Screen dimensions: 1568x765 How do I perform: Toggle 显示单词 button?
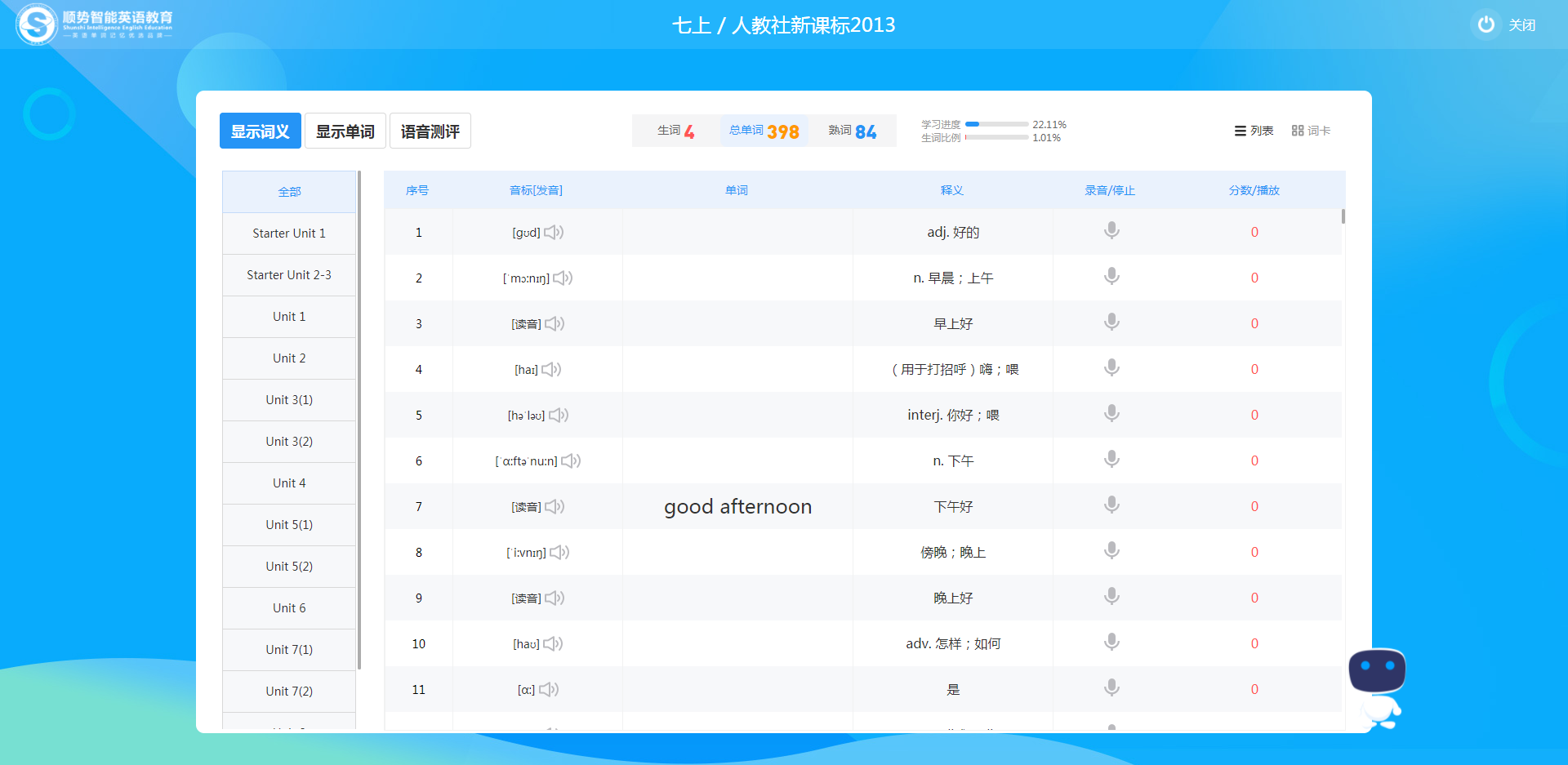[x=345, y=131]
